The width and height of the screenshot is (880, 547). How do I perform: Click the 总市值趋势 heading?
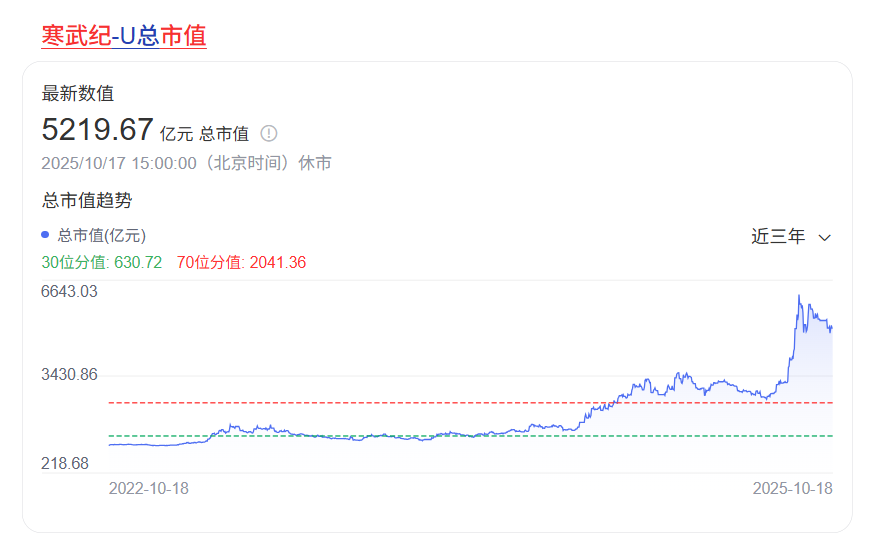pyautogui.click(x=87, y=200)
